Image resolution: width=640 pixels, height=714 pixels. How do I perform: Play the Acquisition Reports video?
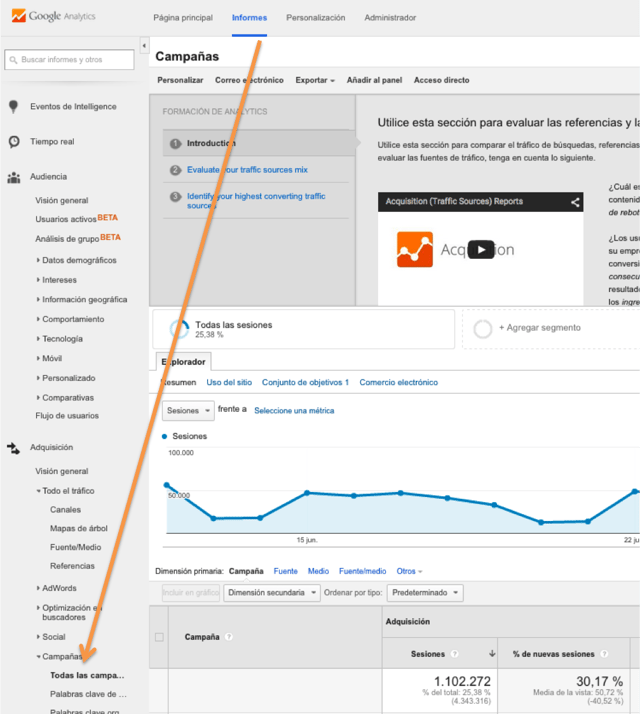coord(481,250)
